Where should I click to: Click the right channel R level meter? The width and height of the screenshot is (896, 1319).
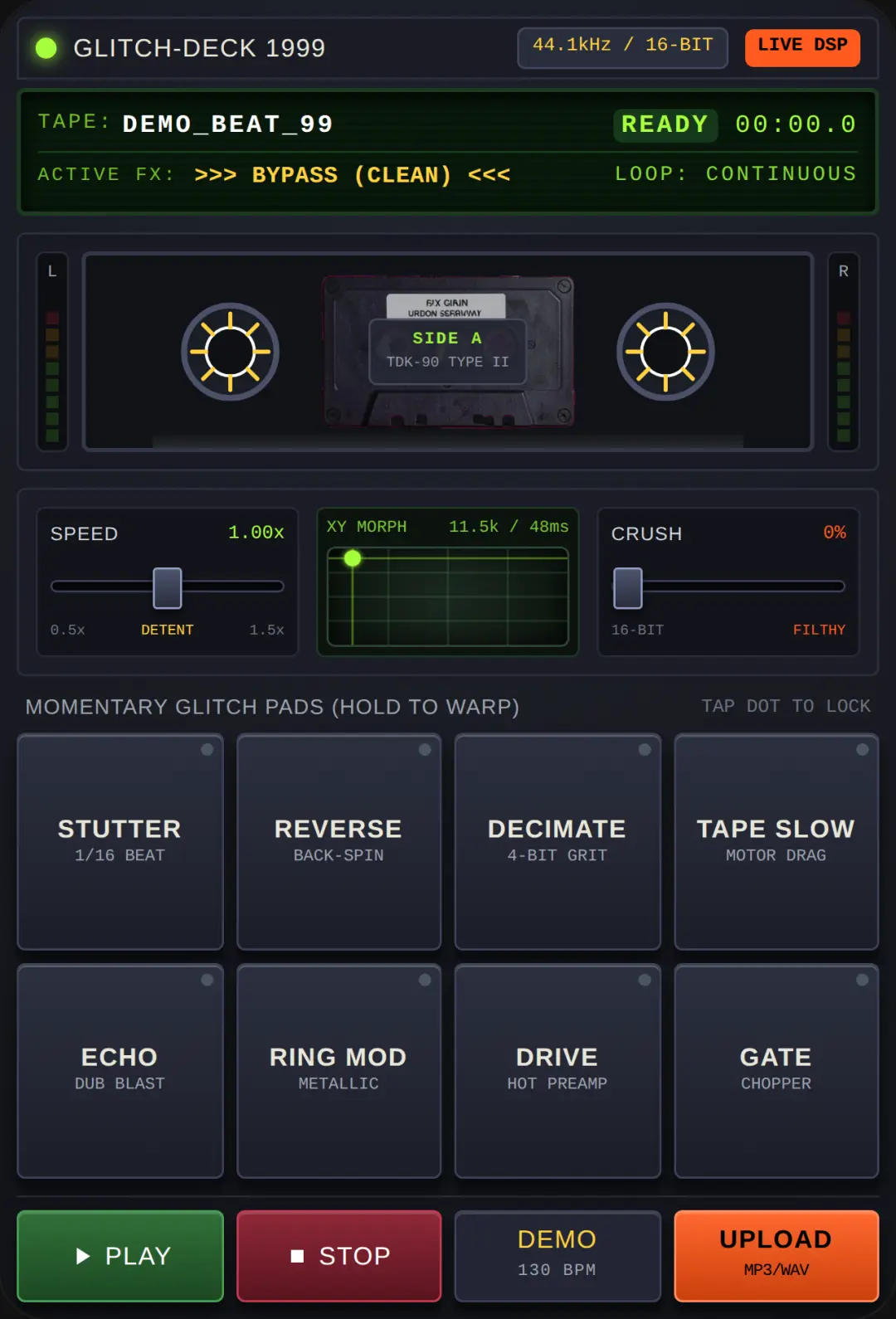(x=844, y=352)
